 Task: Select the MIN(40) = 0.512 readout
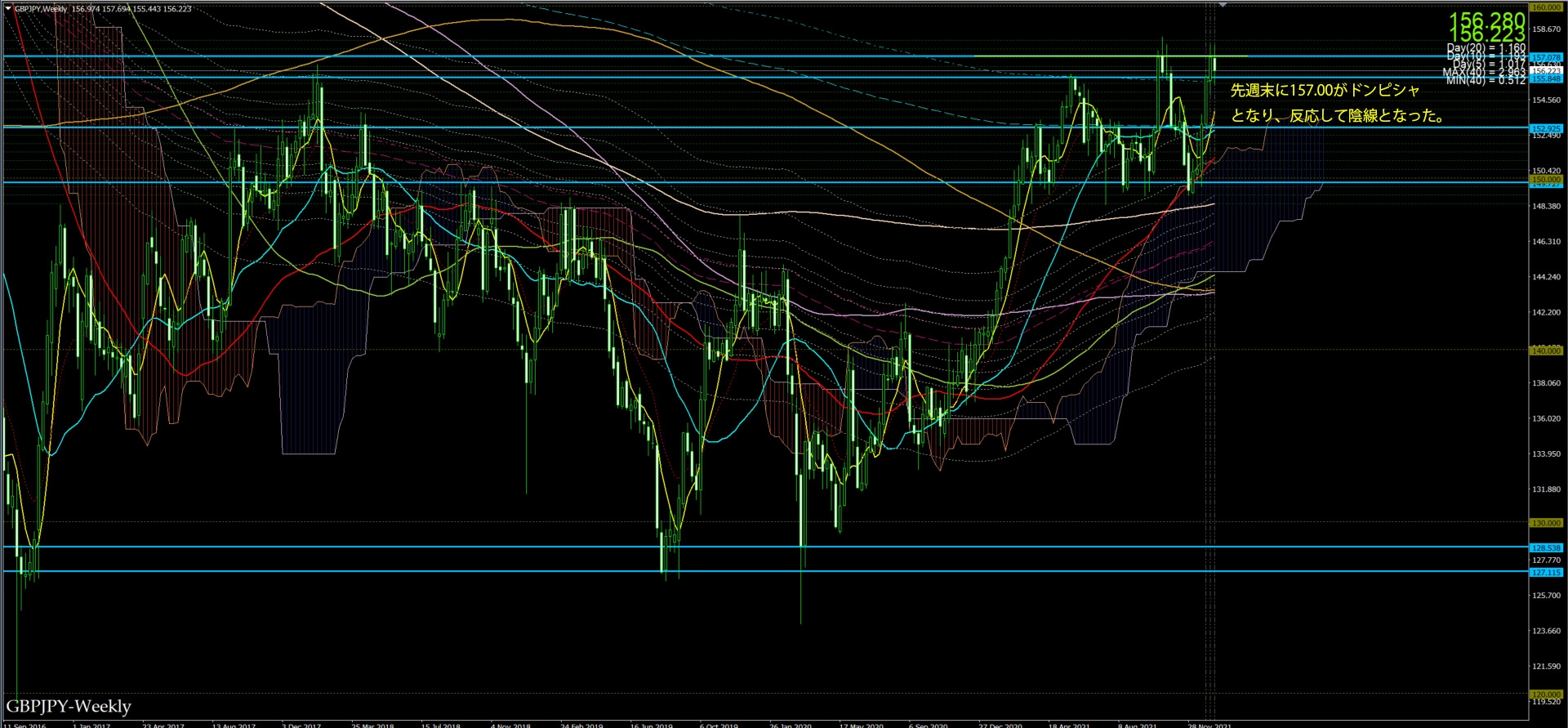pos(1486,80)
